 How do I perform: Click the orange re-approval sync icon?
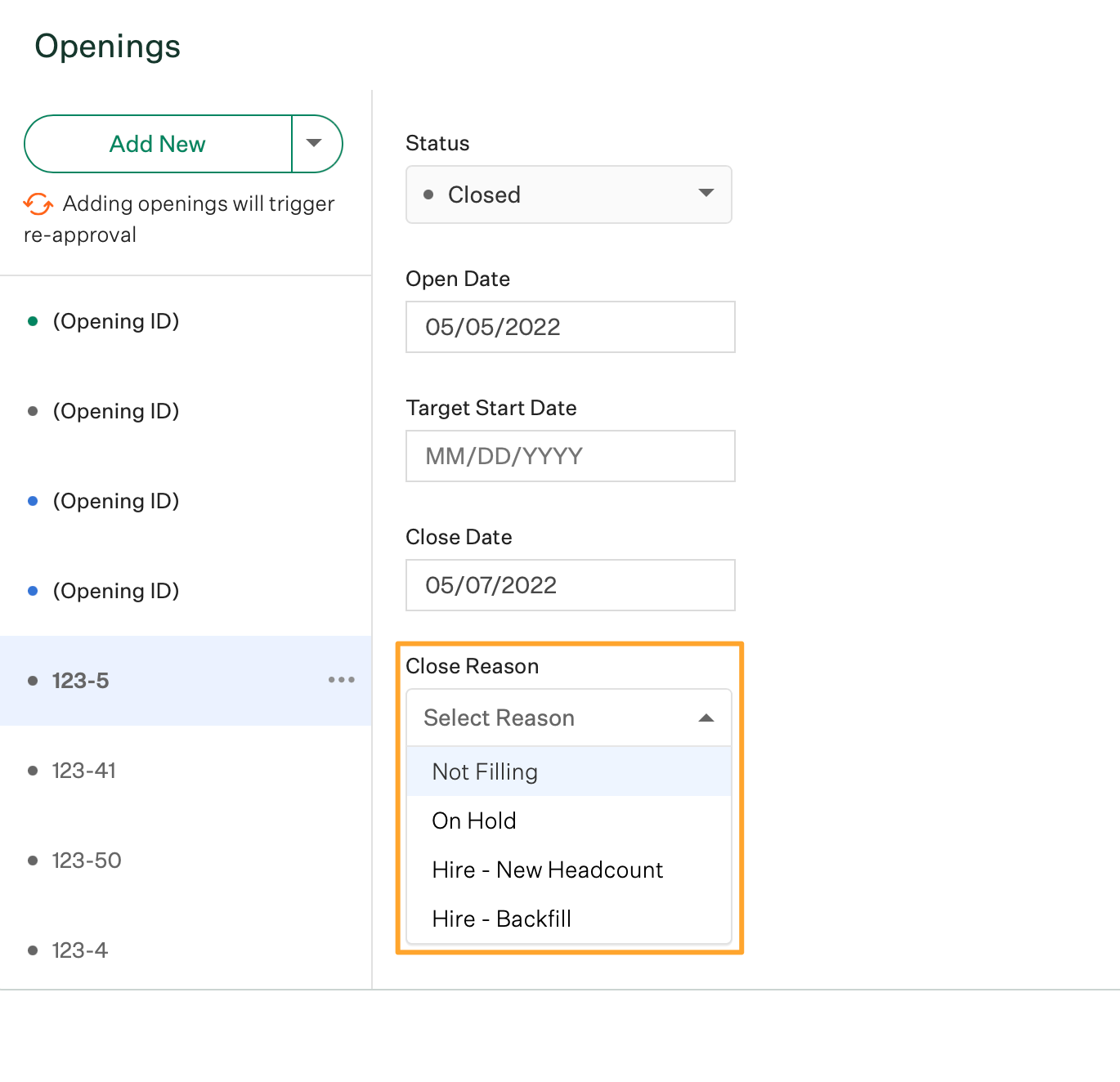click(x=38, y=203)
